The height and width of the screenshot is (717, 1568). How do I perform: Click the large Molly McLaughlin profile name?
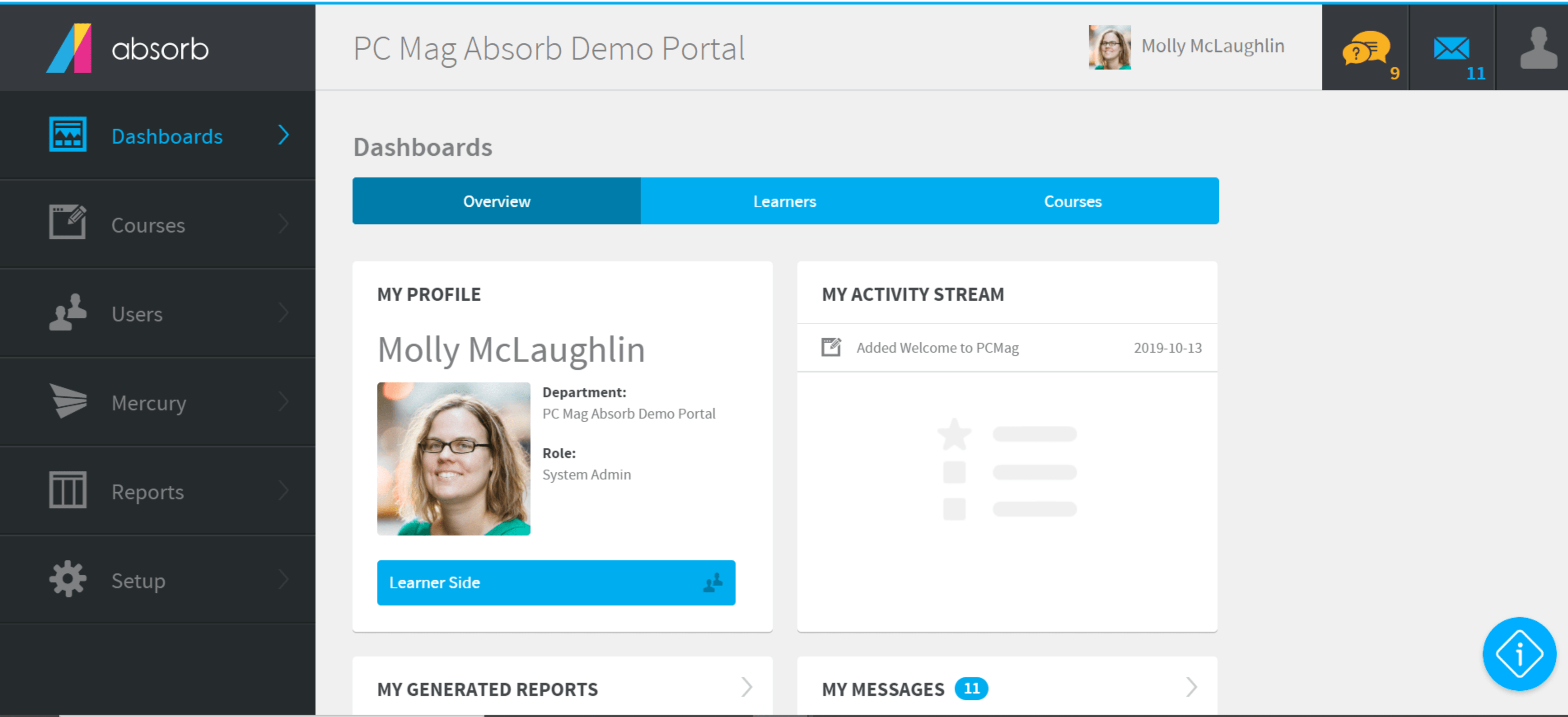point(511,350)
